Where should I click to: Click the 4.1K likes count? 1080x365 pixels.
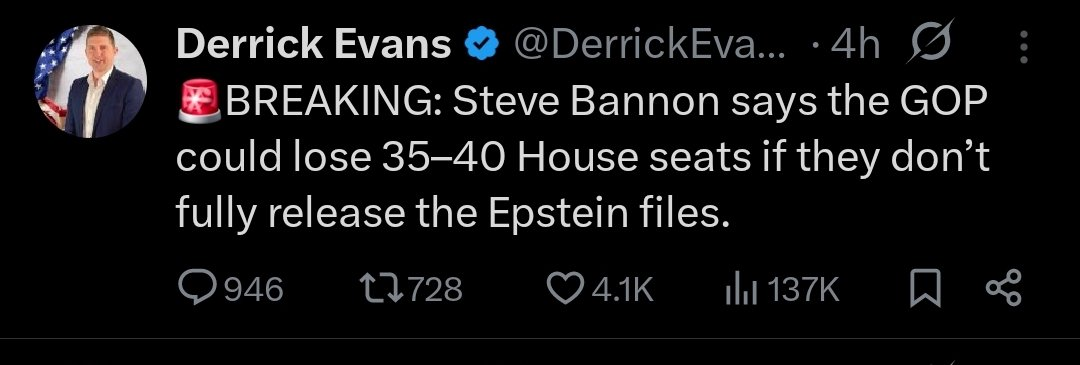click(x=622, y=289)
